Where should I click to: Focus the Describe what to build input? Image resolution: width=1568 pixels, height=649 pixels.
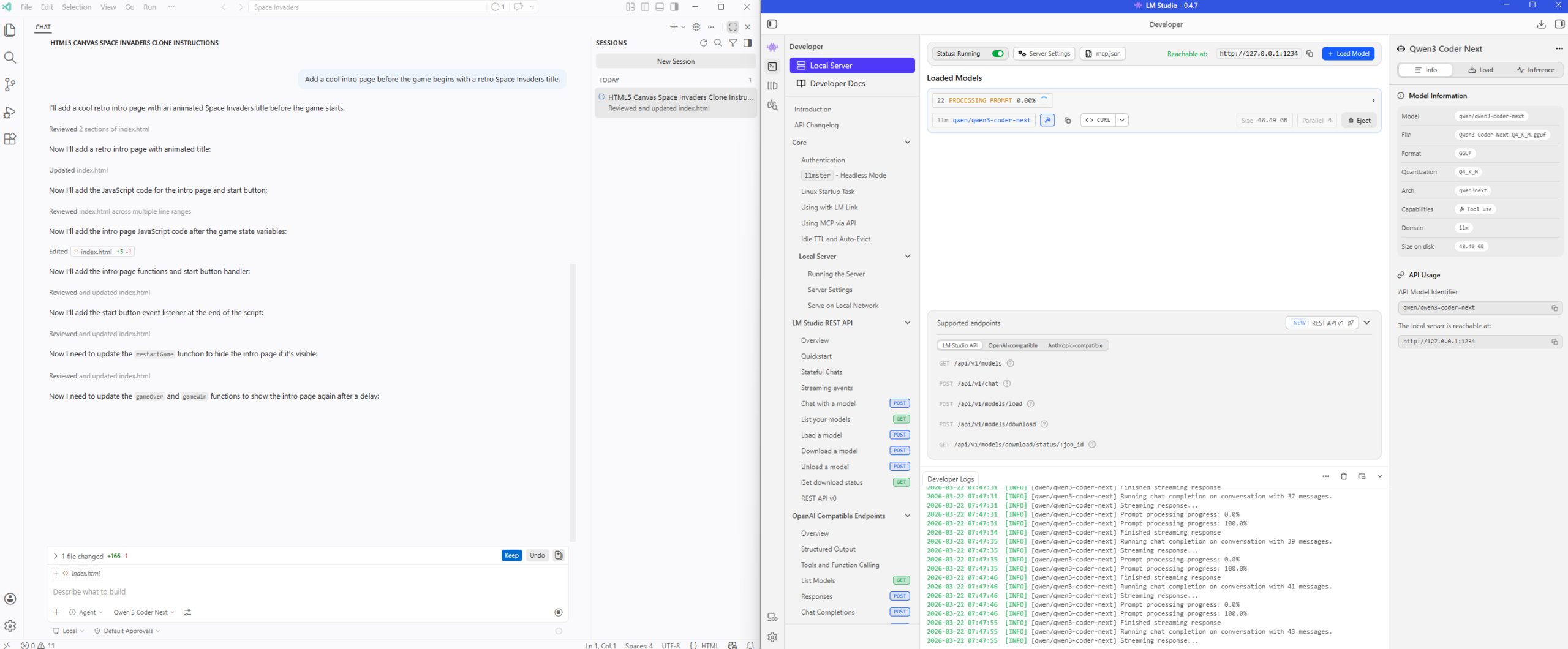click(x=306, y=591)
